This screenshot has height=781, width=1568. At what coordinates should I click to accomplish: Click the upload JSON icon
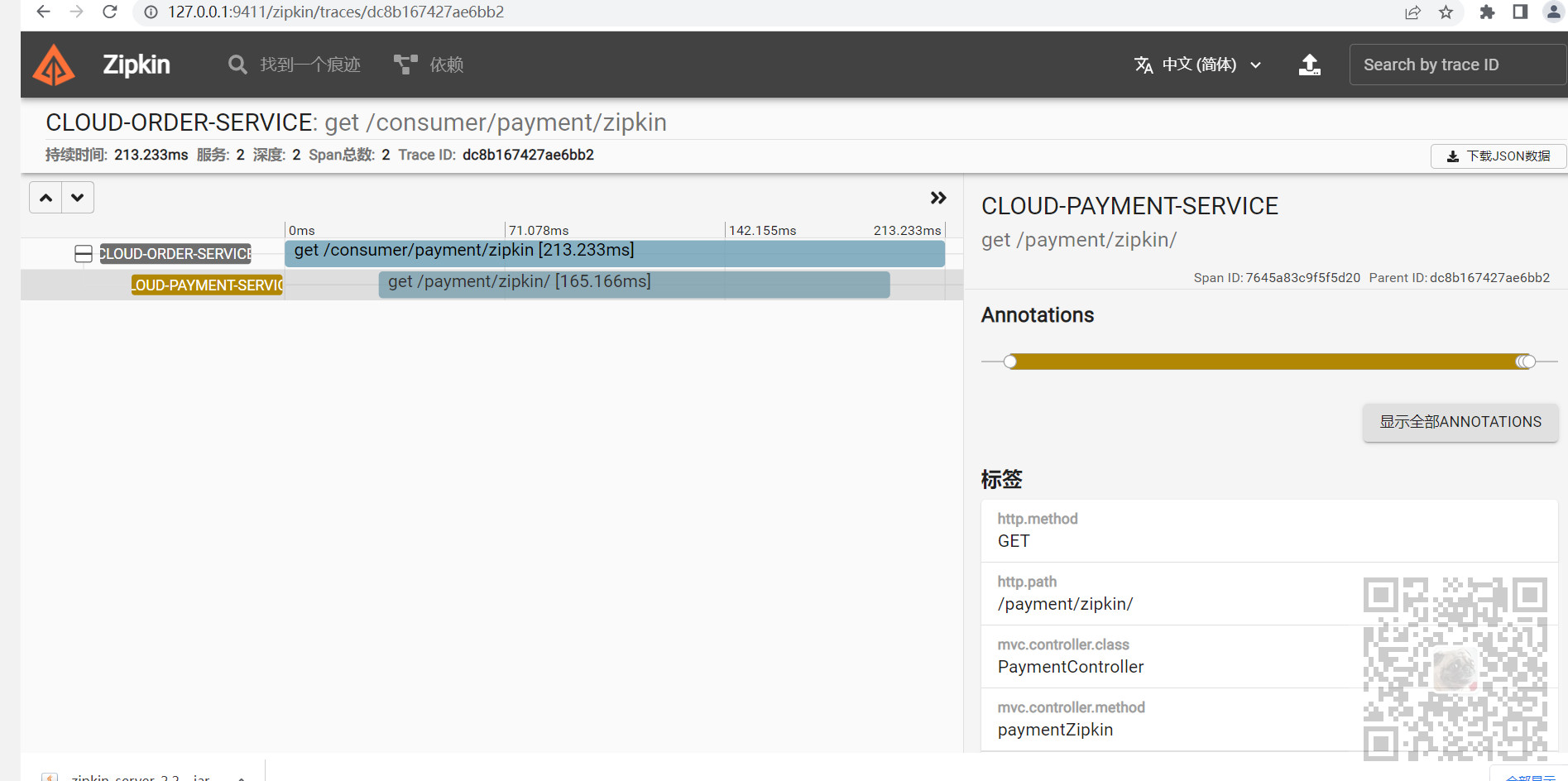[1309, 65]
